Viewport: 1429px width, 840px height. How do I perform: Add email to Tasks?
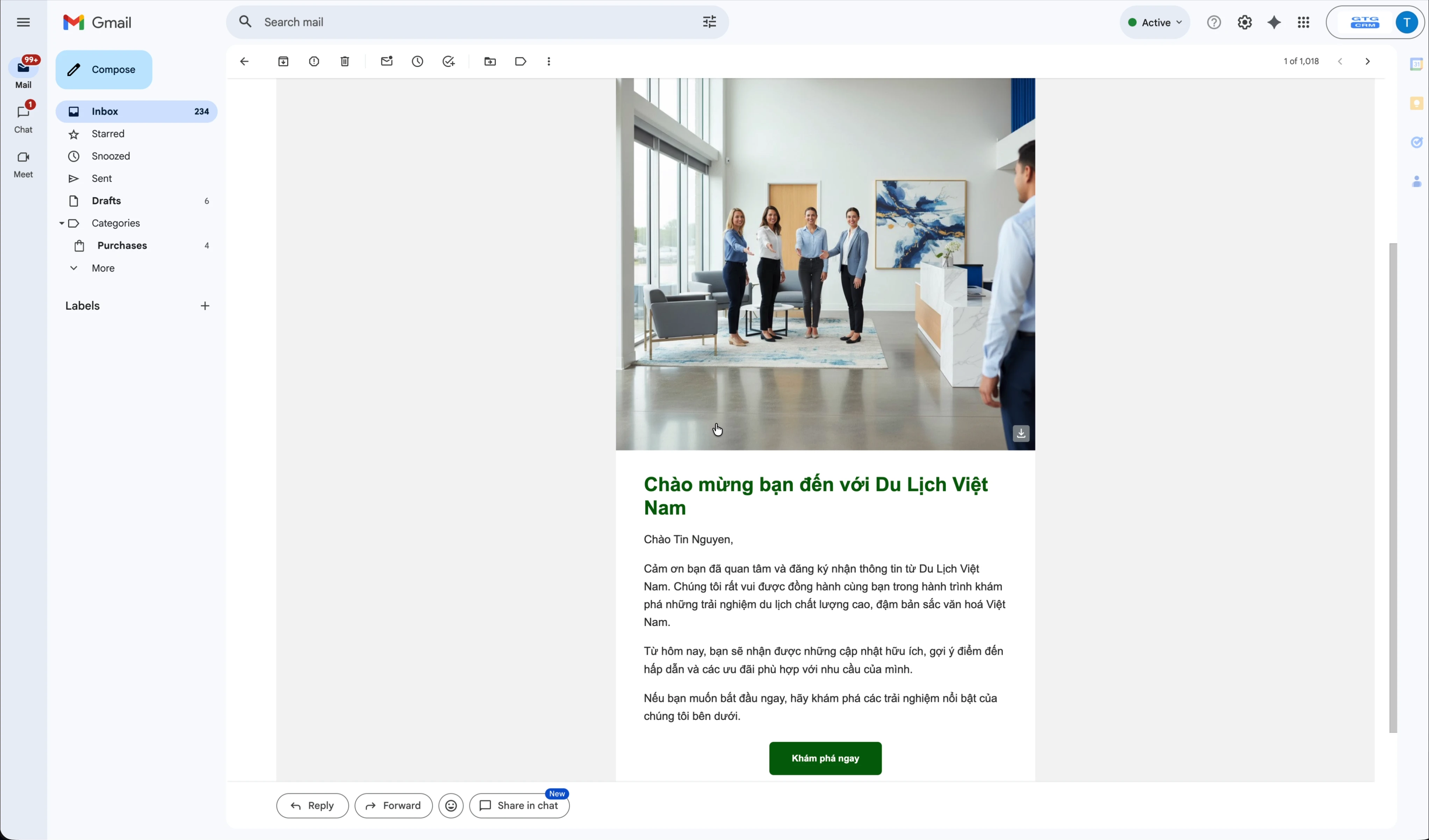pos(448,62)
